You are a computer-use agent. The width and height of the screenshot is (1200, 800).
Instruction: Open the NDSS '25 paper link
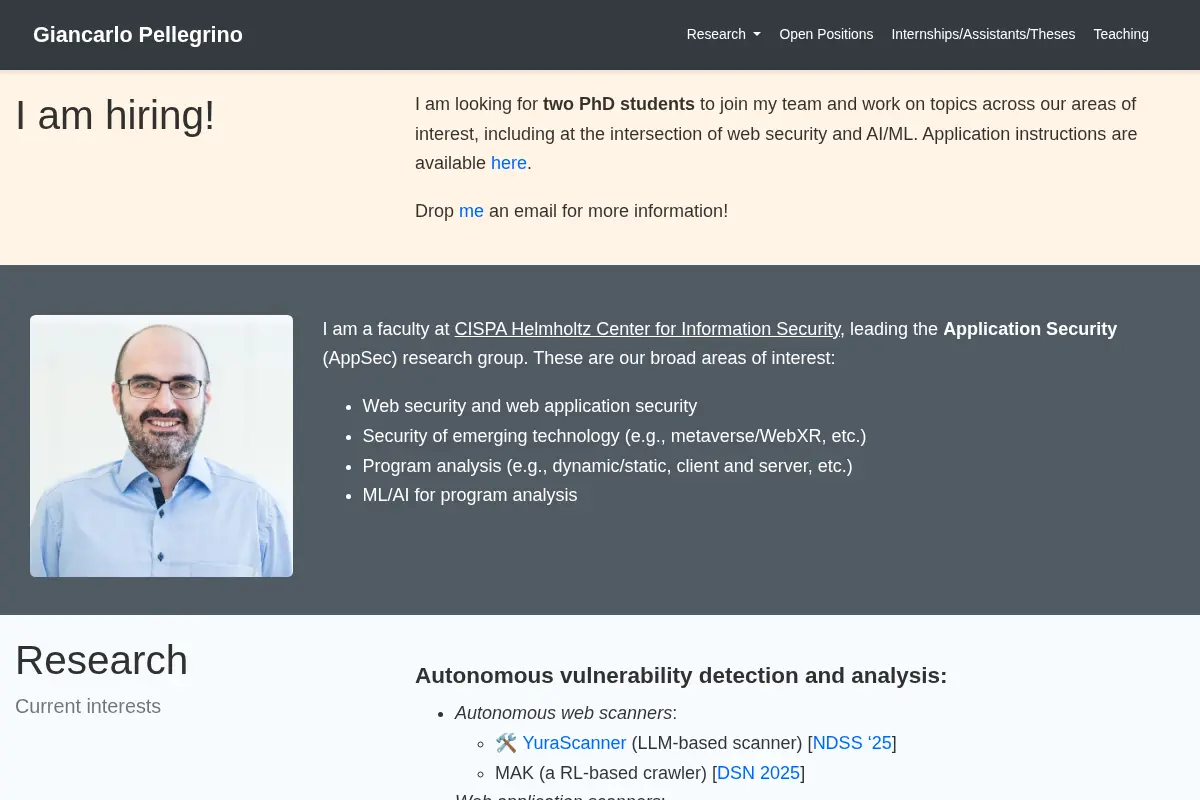(852, 743)
